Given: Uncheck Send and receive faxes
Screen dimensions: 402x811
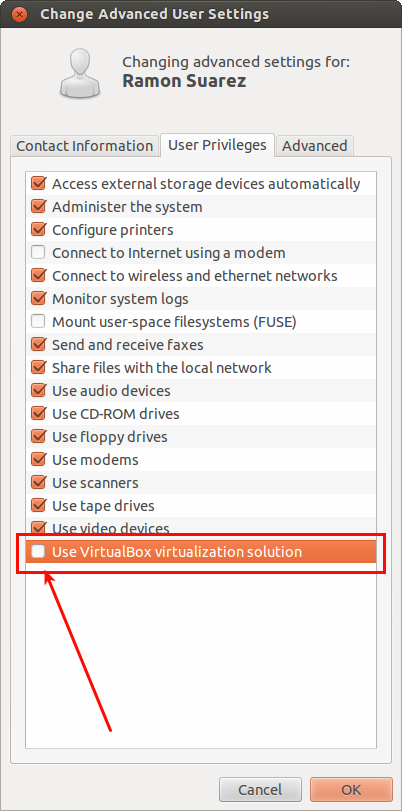Looking at the screenshot, I should (x=38, y=344).
